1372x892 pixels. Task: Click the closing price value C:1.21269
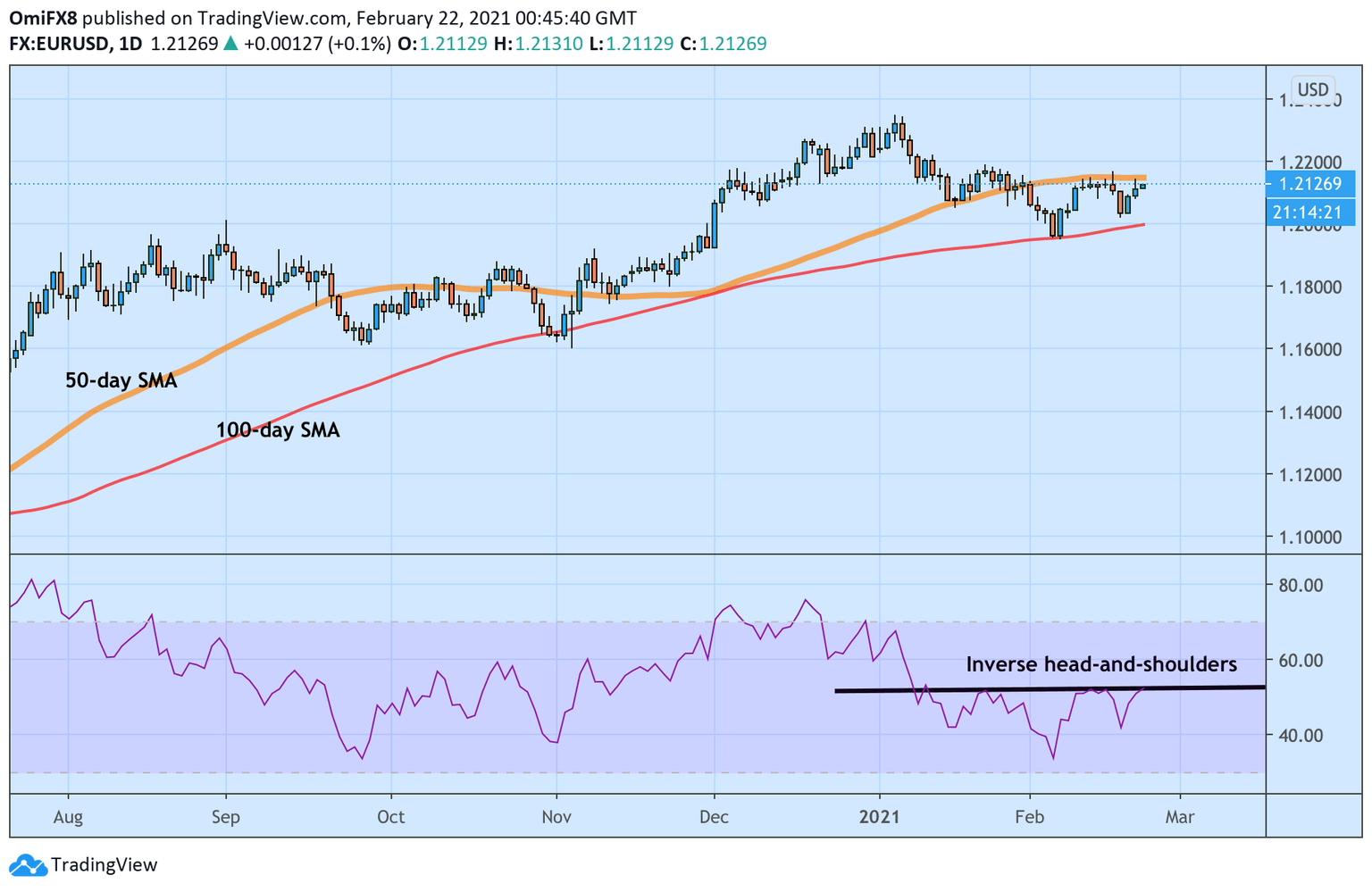[724, 44]
